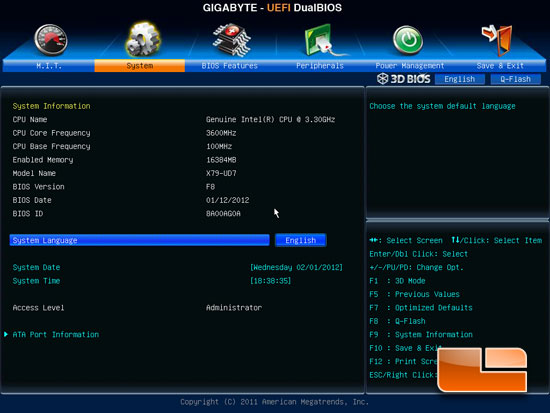The width and height of the screenshot is (550, 413).
Task: Click help text Choose the system default language
Action: pyautogui.click(x=442, y=106)
